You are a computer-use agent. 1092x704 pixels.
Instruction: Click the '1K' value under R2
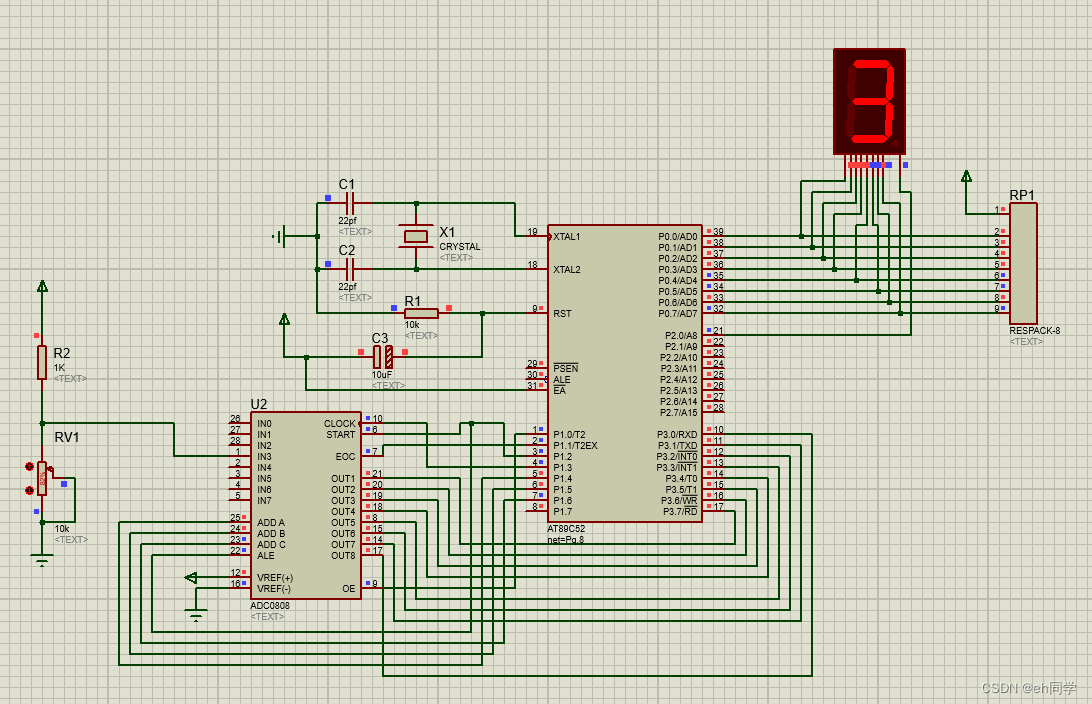click(59, 368)
